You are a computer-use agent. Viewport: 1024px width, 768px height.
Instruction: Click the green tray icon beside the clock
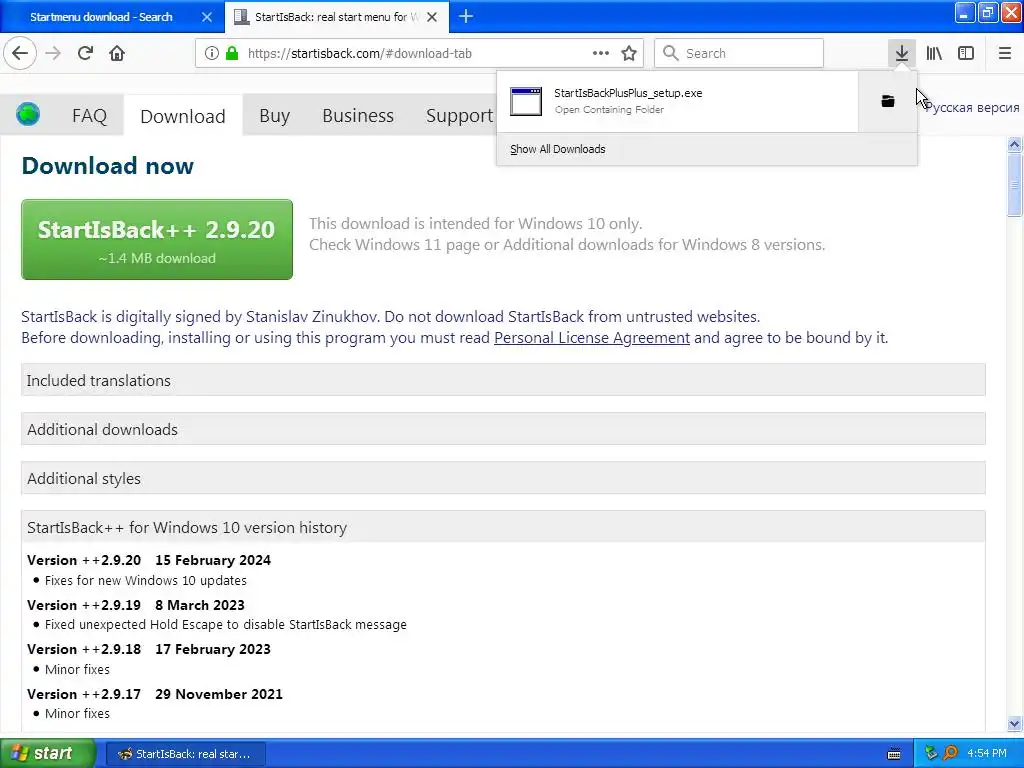click(932, 753)
